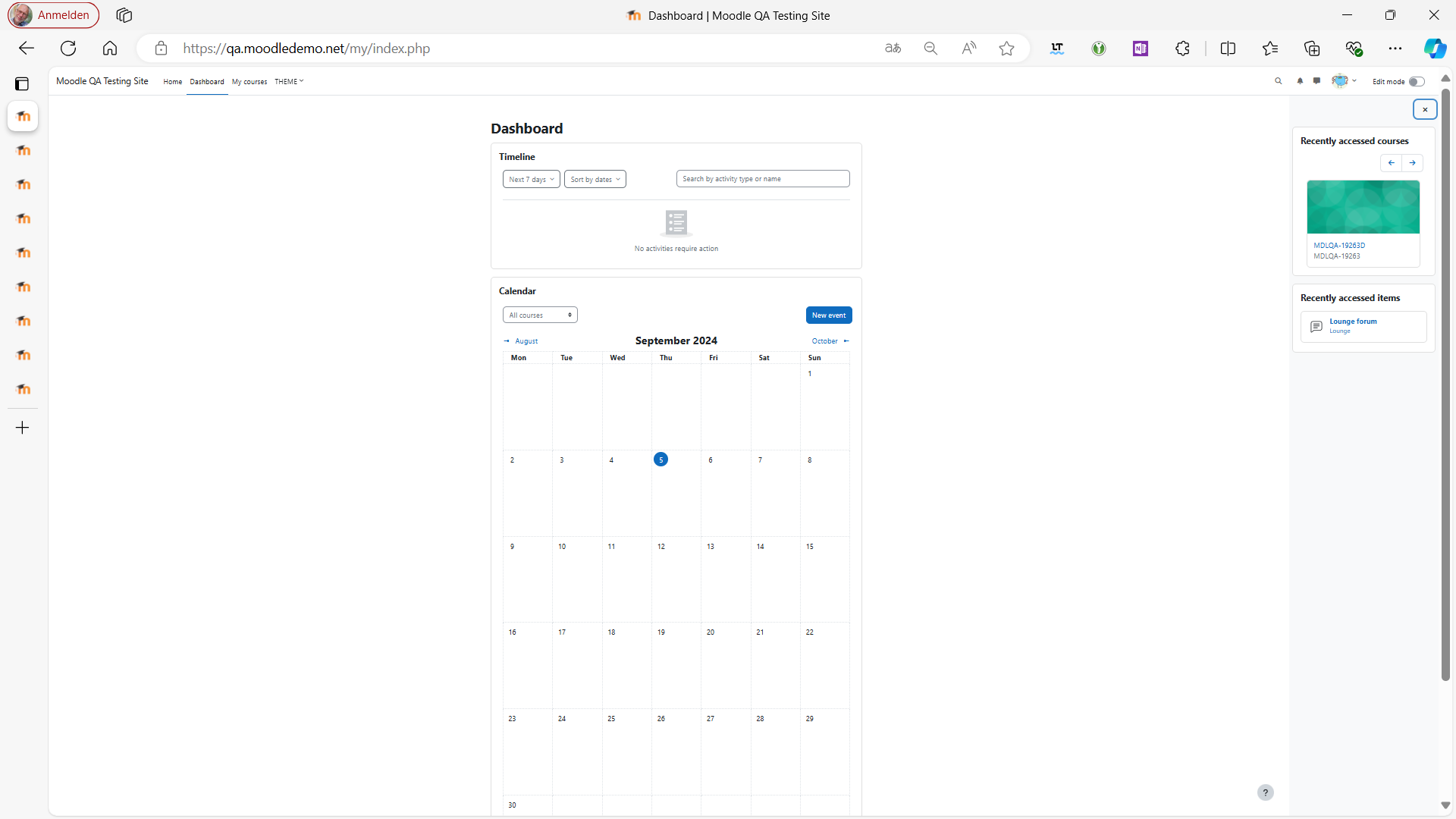Open My courses nav item

249,82
